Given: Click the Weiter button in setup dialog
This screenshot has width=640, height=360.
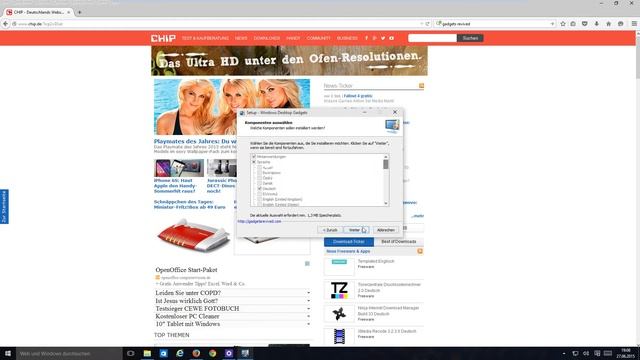Looking at the screenshot, I should 356,230.
